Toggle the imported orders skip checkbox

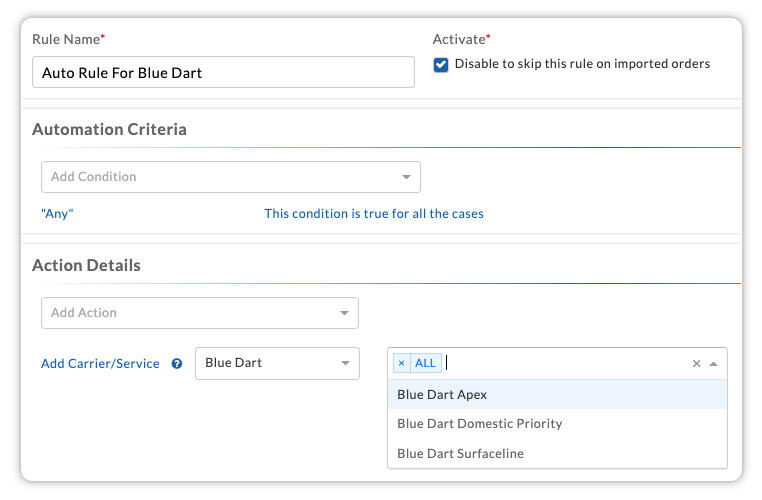(441, 65)
